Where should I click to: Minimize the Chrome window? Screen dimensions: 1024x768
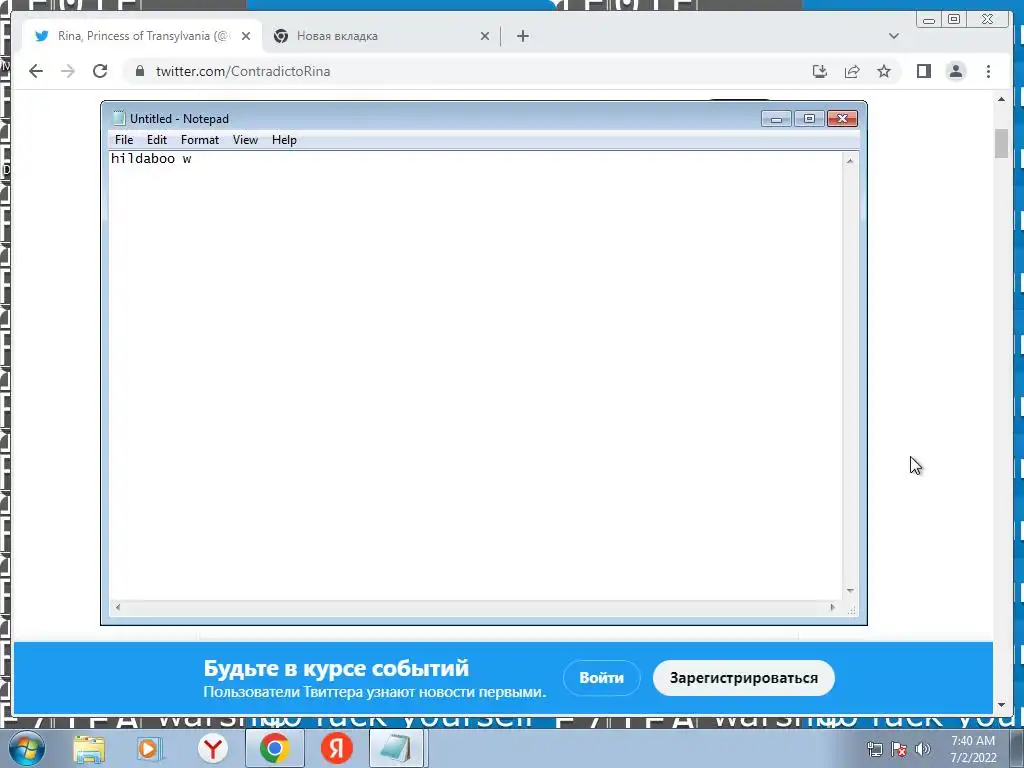(929, 20)
